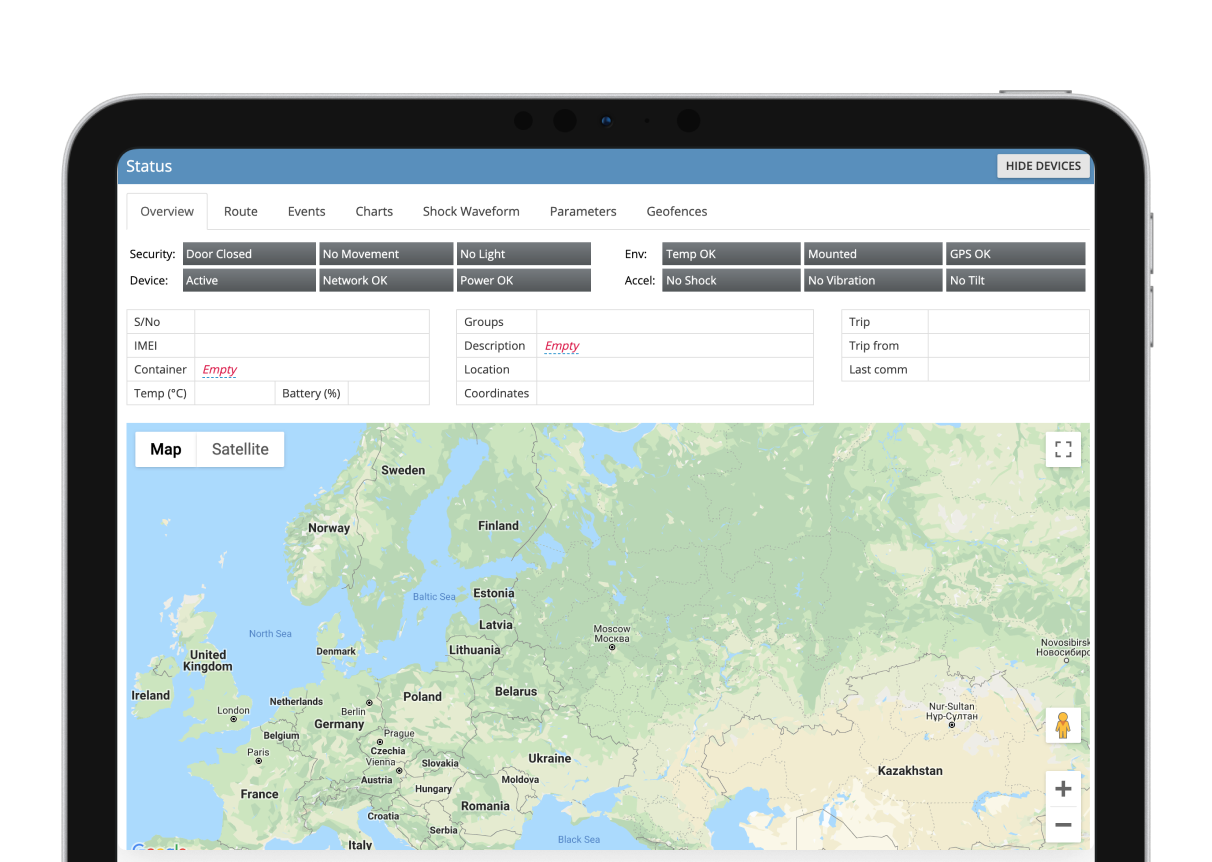Switch to the Events tab
This screenshot has width=1212, height=862.
point(306,211)
